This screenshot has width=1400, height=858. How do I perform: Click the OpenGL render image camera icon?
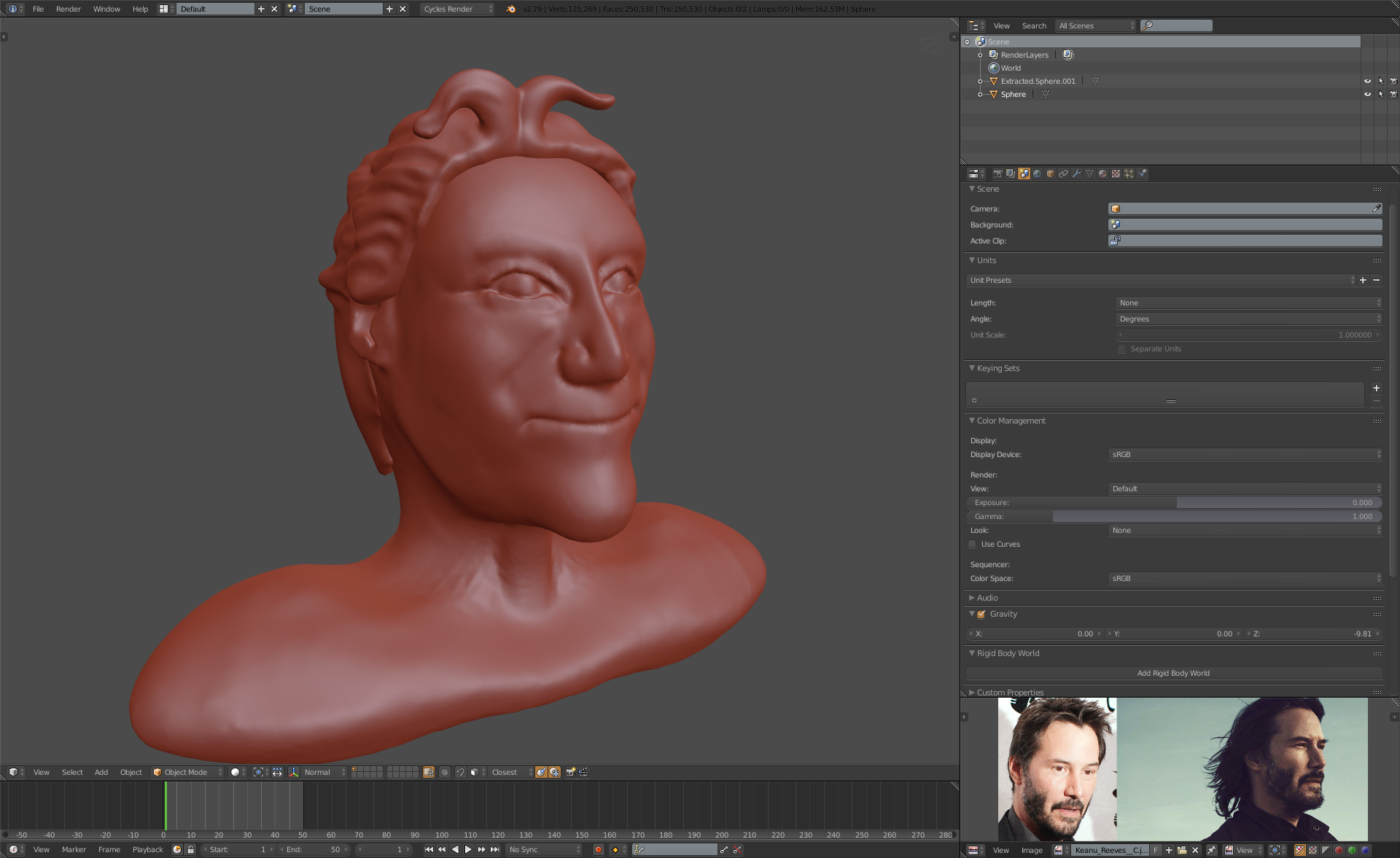point(571,772)
